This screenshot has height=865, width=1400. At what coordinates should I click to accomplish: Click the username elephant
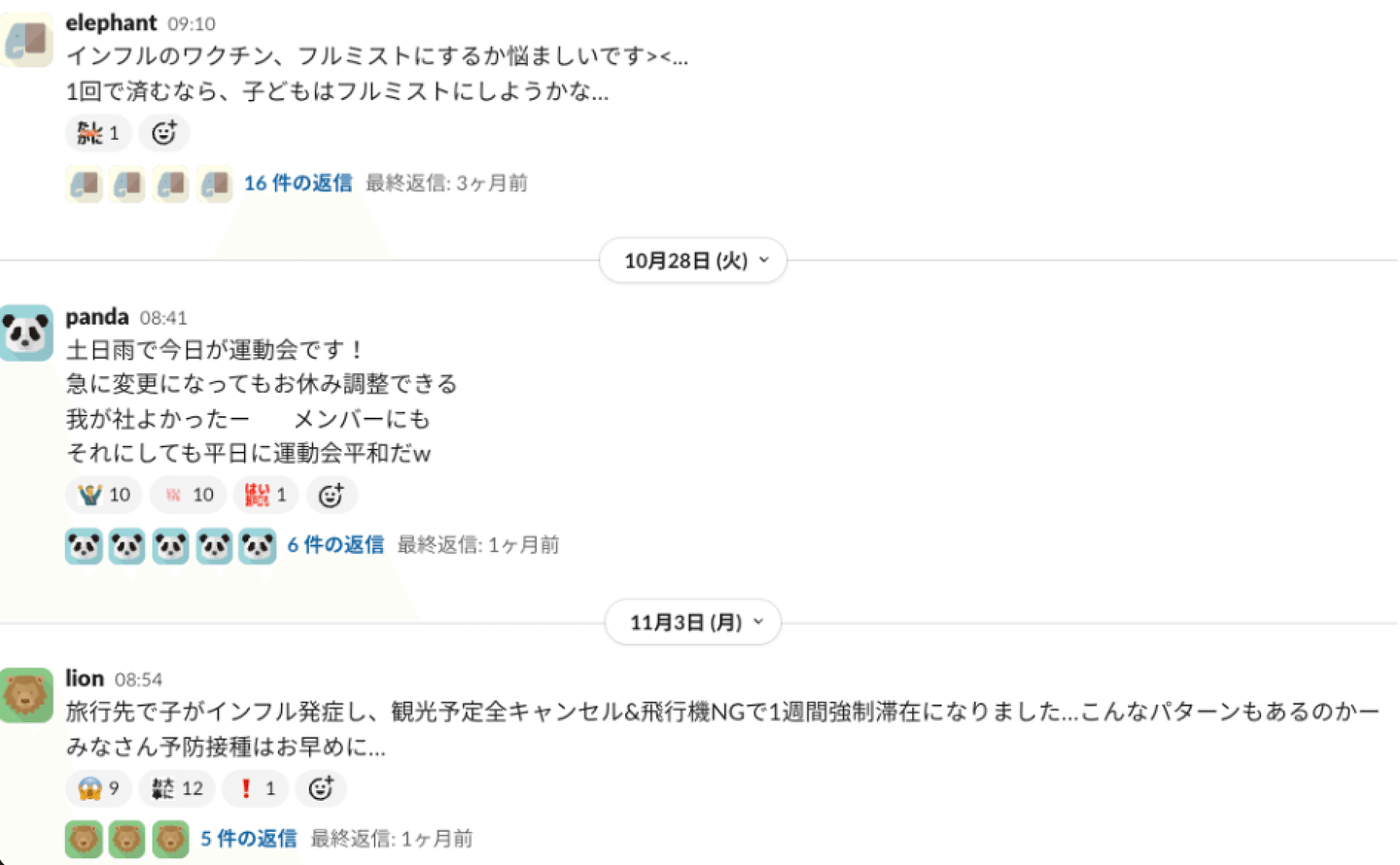pyautogui.click(x=111, y=22)
